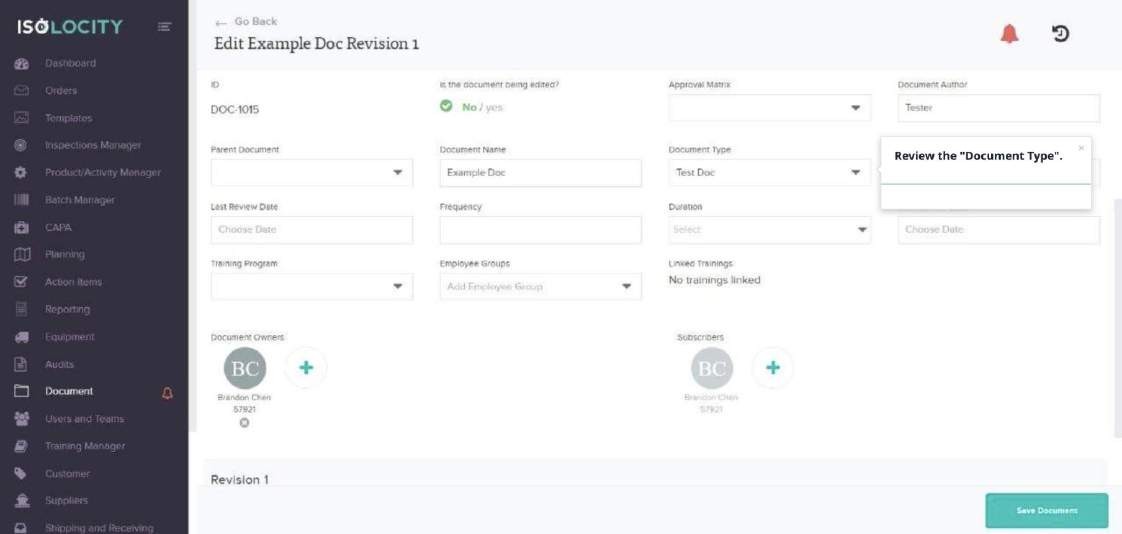Click the Inspections Manager icon
The width and height of the screenshot is (1122, 534).
click(21, 145)
